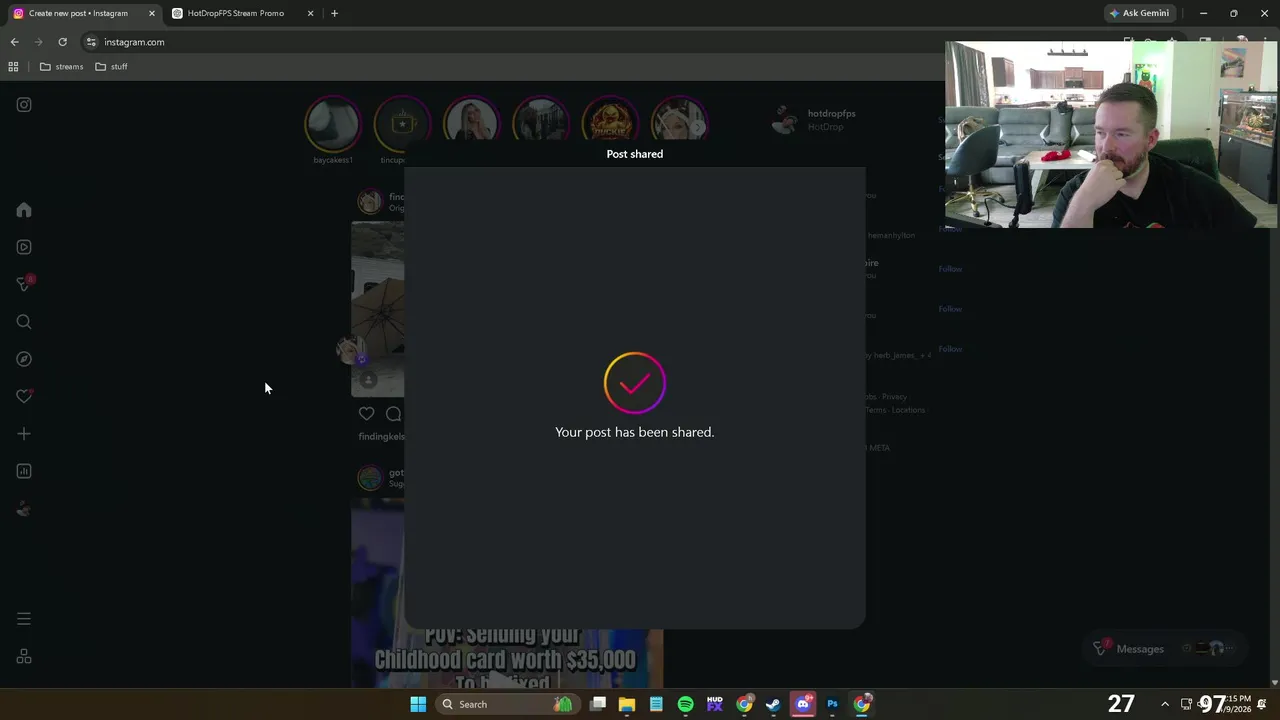Reload the Instagram page
Image resolution: width=1280 pixels, height=720 pixels.
pyautogui.click(x=62, y=42)
